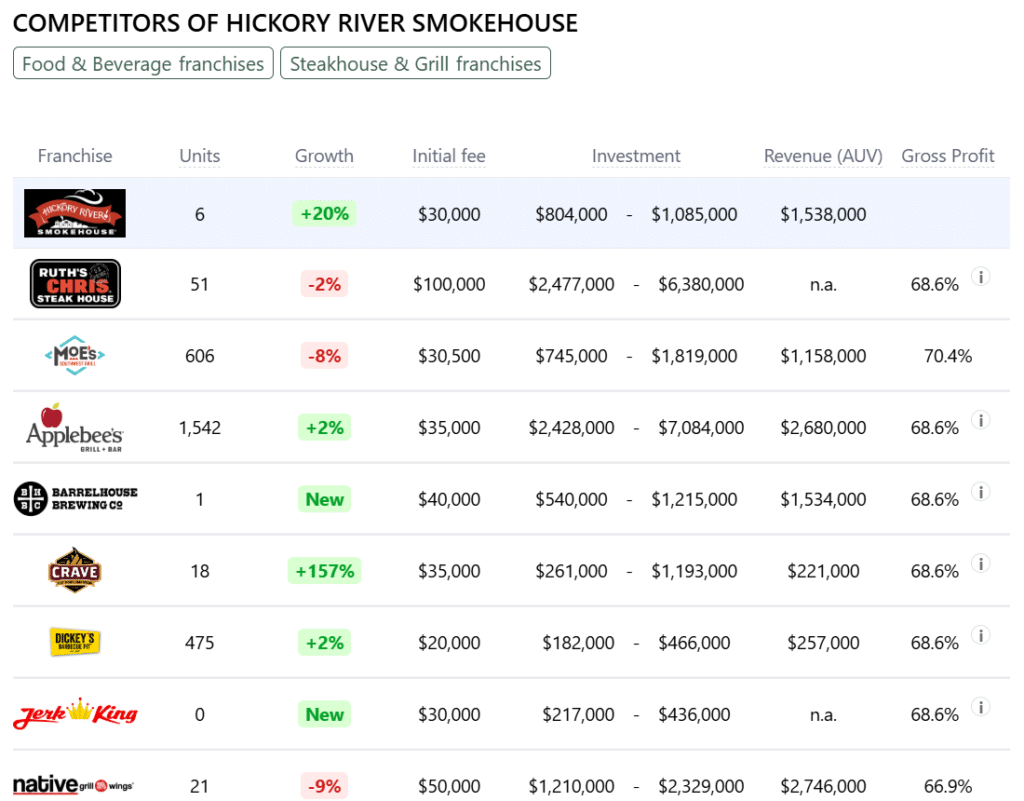Click the $257,000 revenue value
Screen dimensions: 1024x801
click(x=823, y=643)
